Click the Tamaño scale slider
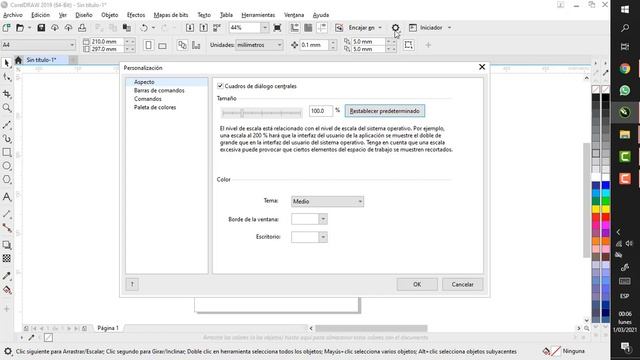The image size is (640, 360). tap(261, 112)
